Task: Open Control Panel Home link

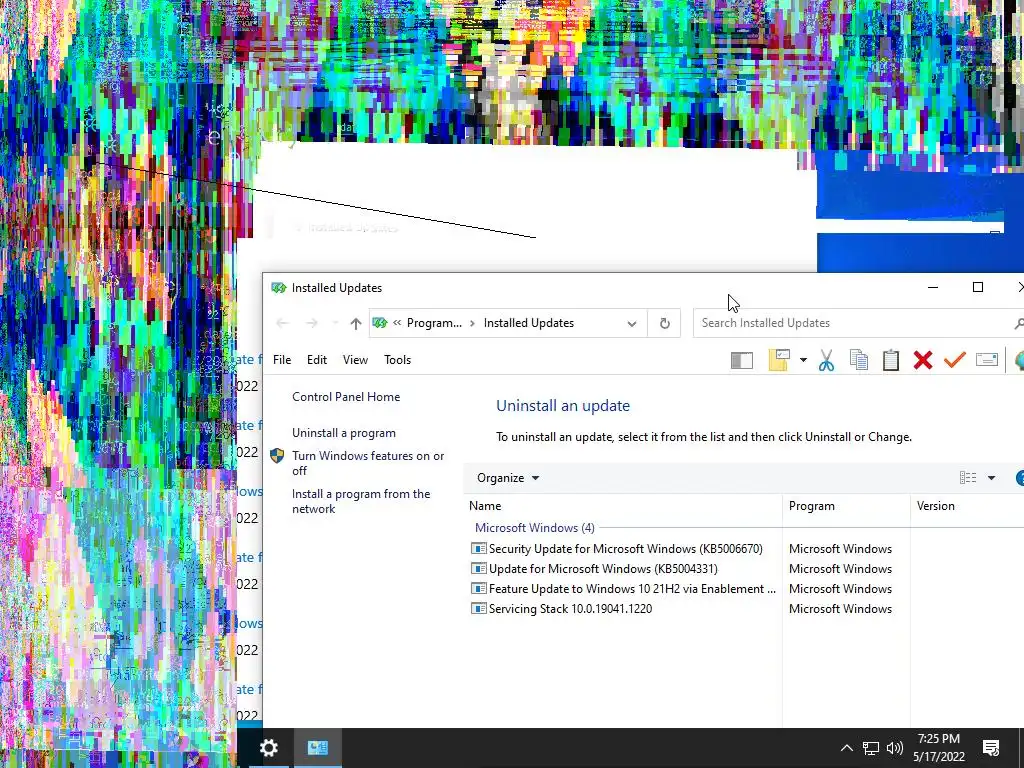Action: (346, 397)
